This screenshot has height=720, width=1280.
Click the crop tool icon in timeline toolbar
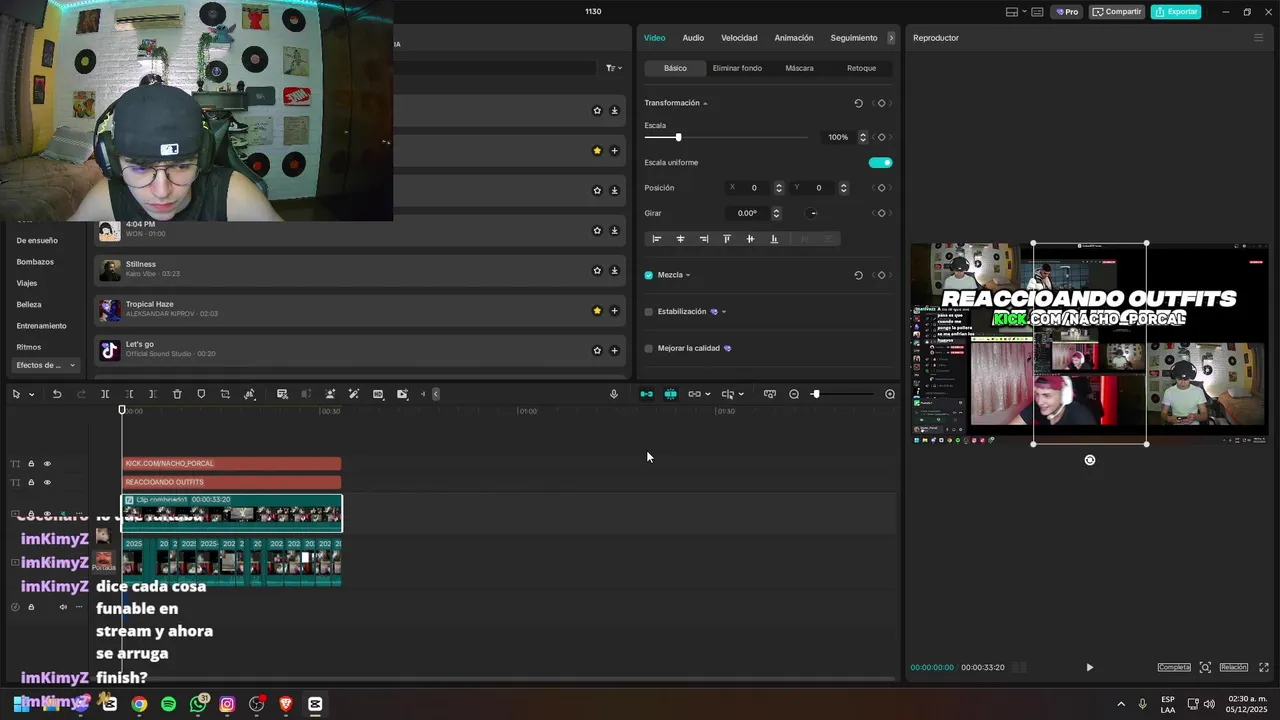pyautogui.click(x=225, y=394)
